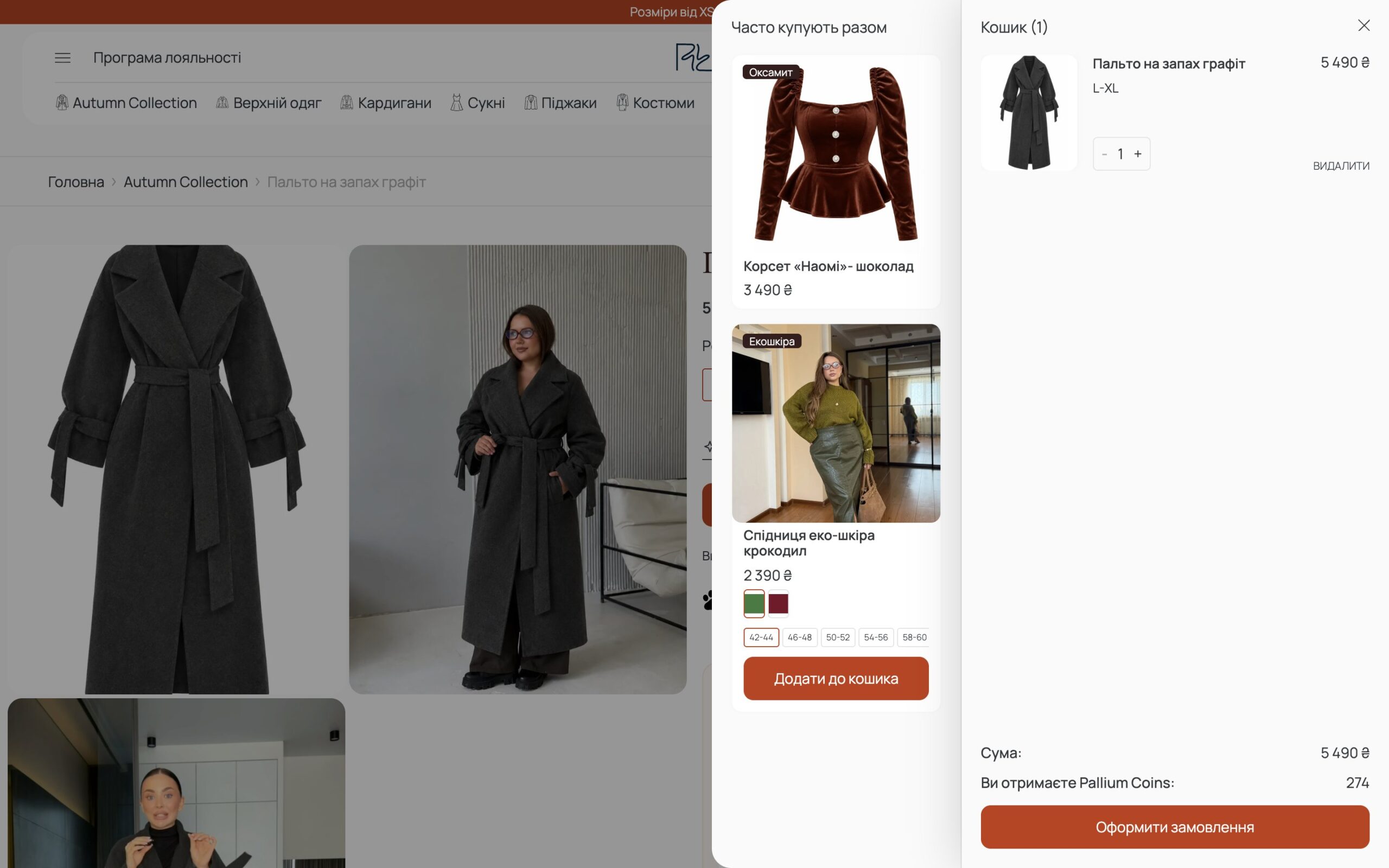This screenshot has width=1389, height=868.
Task: Select skirt size 58-60
Action: coord(914,637)
